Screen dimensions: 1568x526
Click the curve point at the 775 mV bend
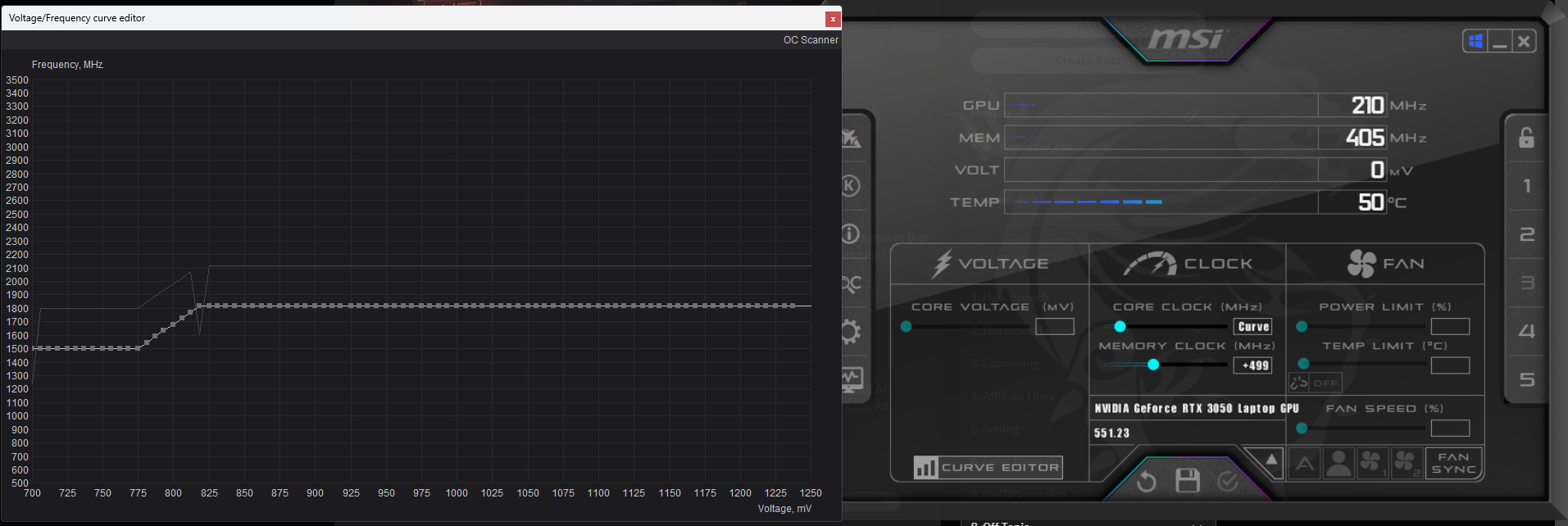pyautogui.click(x=138, y=348)
